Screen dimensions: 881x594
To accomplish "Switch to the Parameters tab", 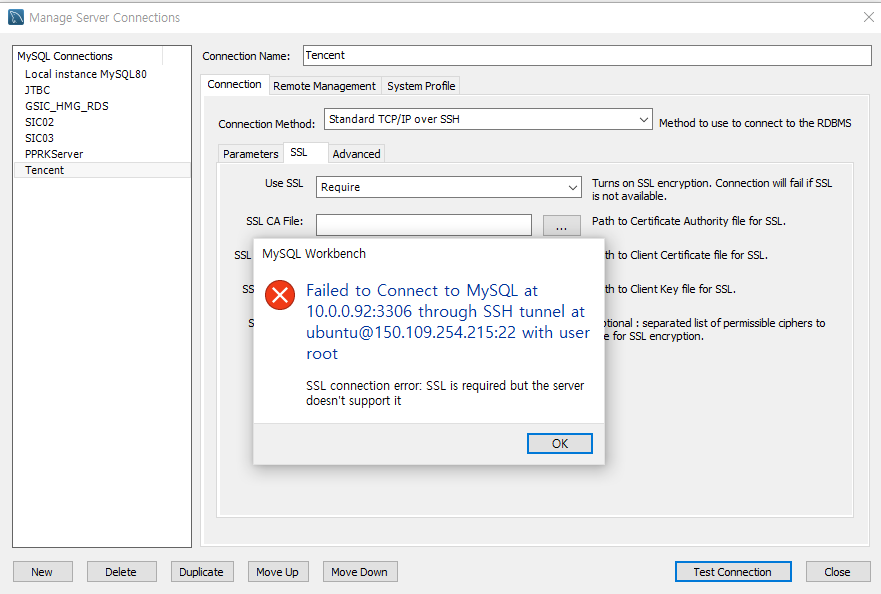I will (x=250, y=154).
